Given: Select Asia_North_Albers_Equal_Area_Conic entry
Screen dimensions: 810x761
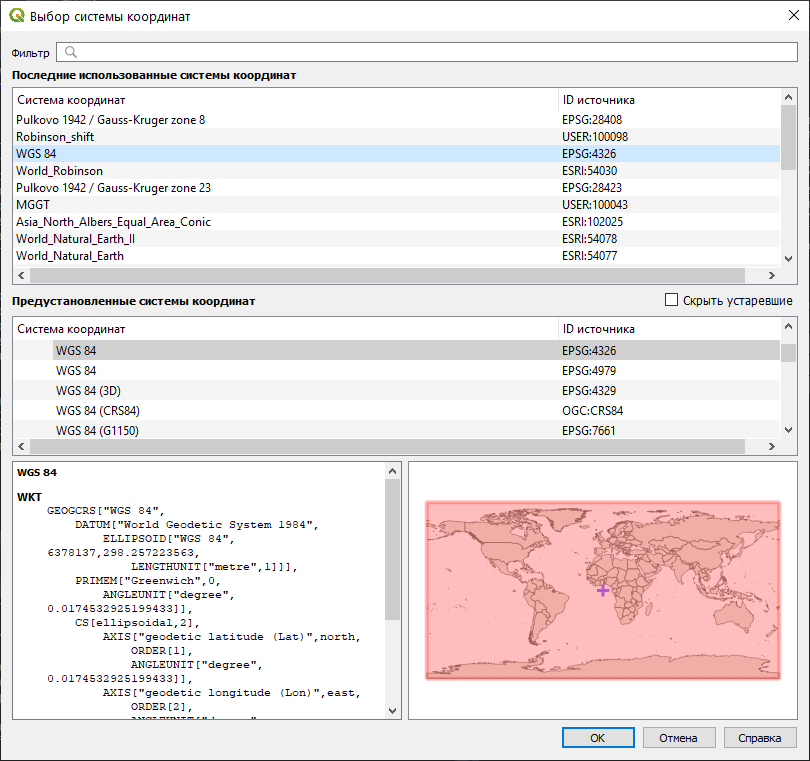Looking at the screenshot, I should click(113, 222).
